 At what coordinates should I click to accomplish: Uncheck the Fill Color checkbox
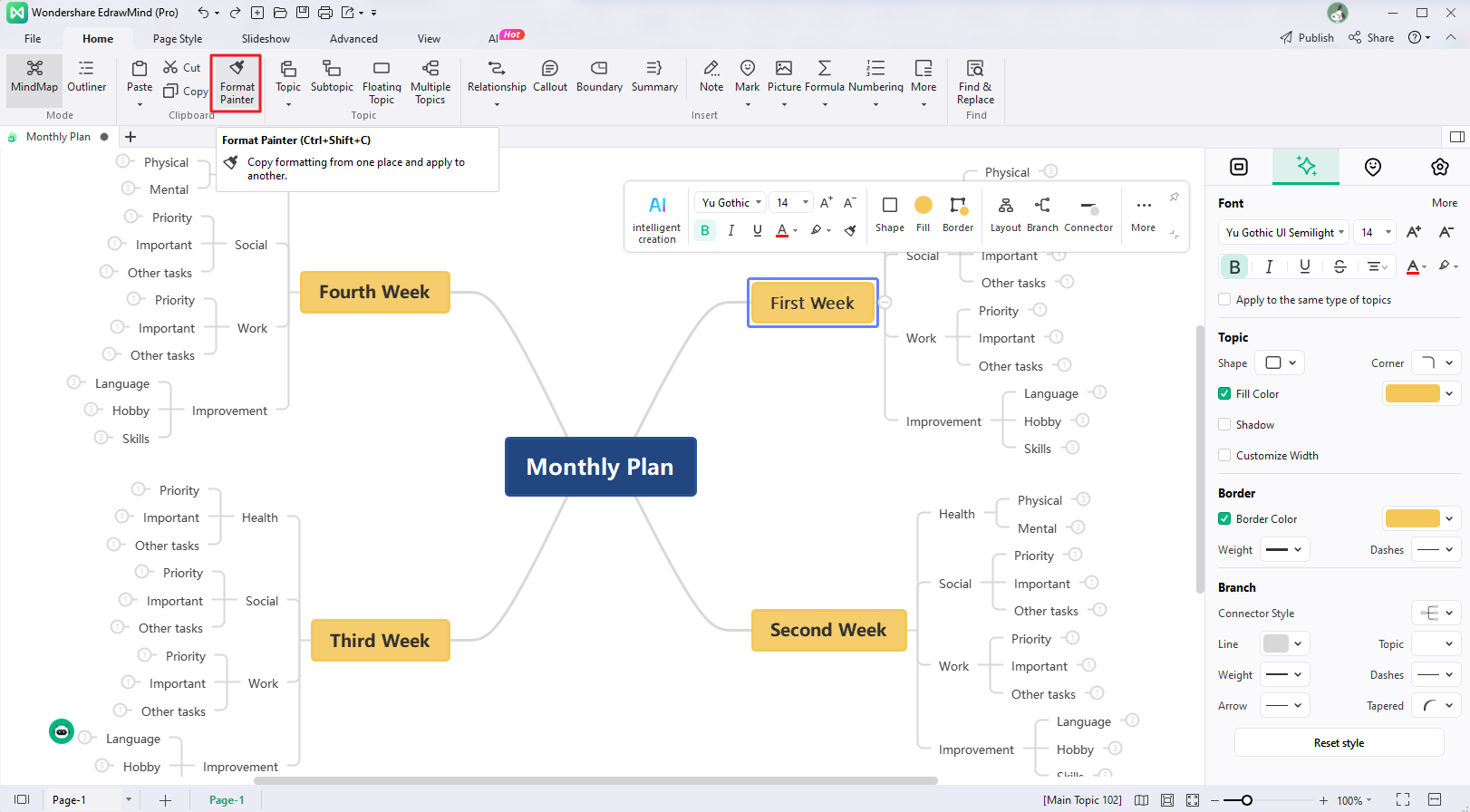pos(1224,394)
